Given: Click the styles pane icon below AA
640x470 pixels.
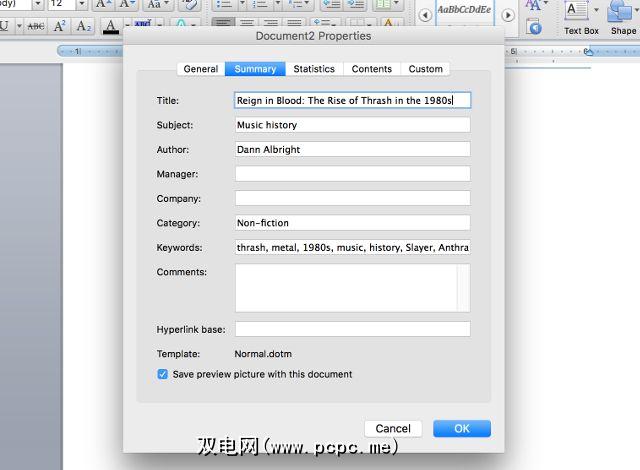Looking at the screenshot, I should pyautogui.click(x=534, y=27).
